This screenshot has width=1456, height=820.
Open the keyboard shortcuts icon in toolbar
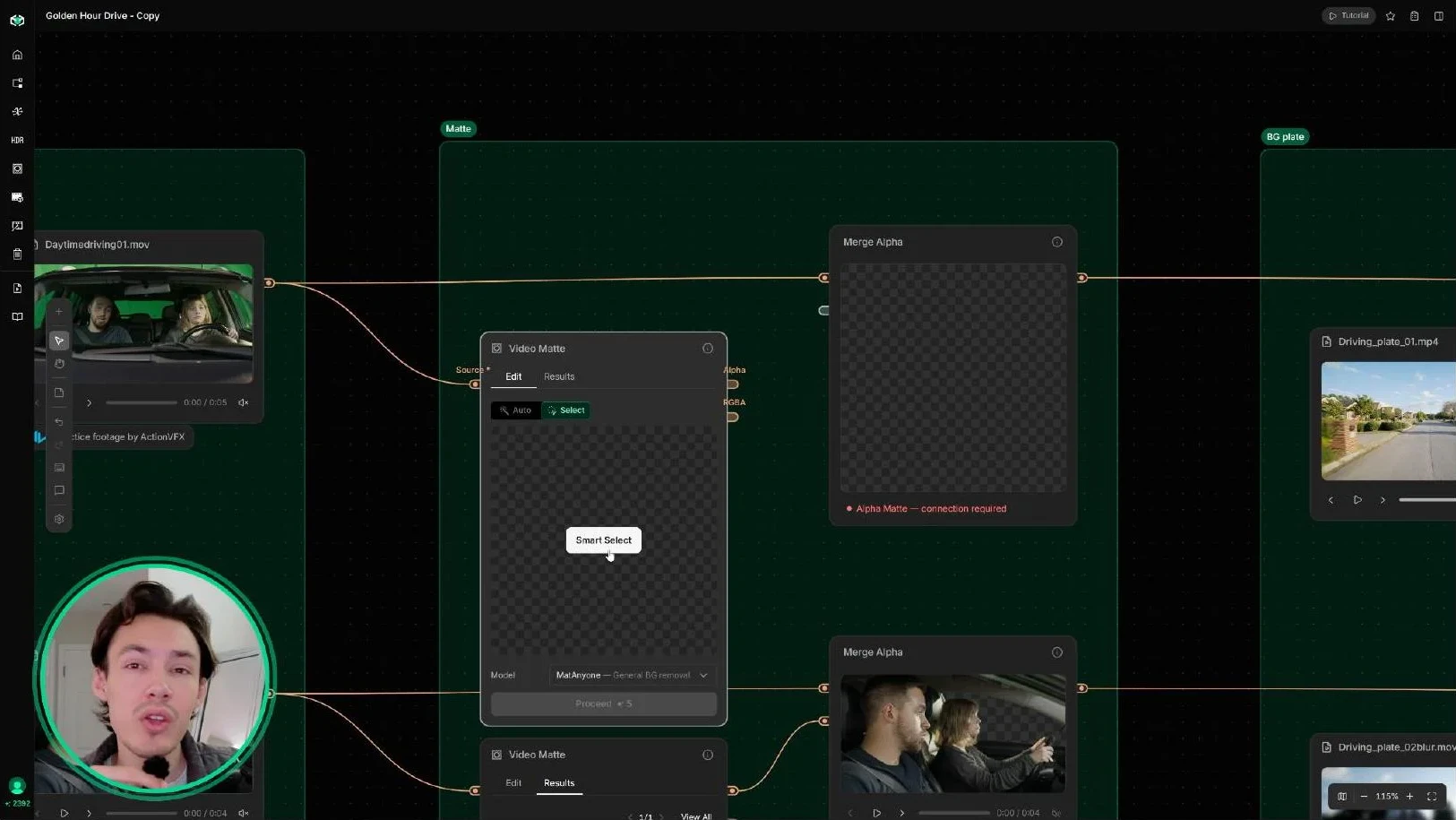click(x=59, y=468)
